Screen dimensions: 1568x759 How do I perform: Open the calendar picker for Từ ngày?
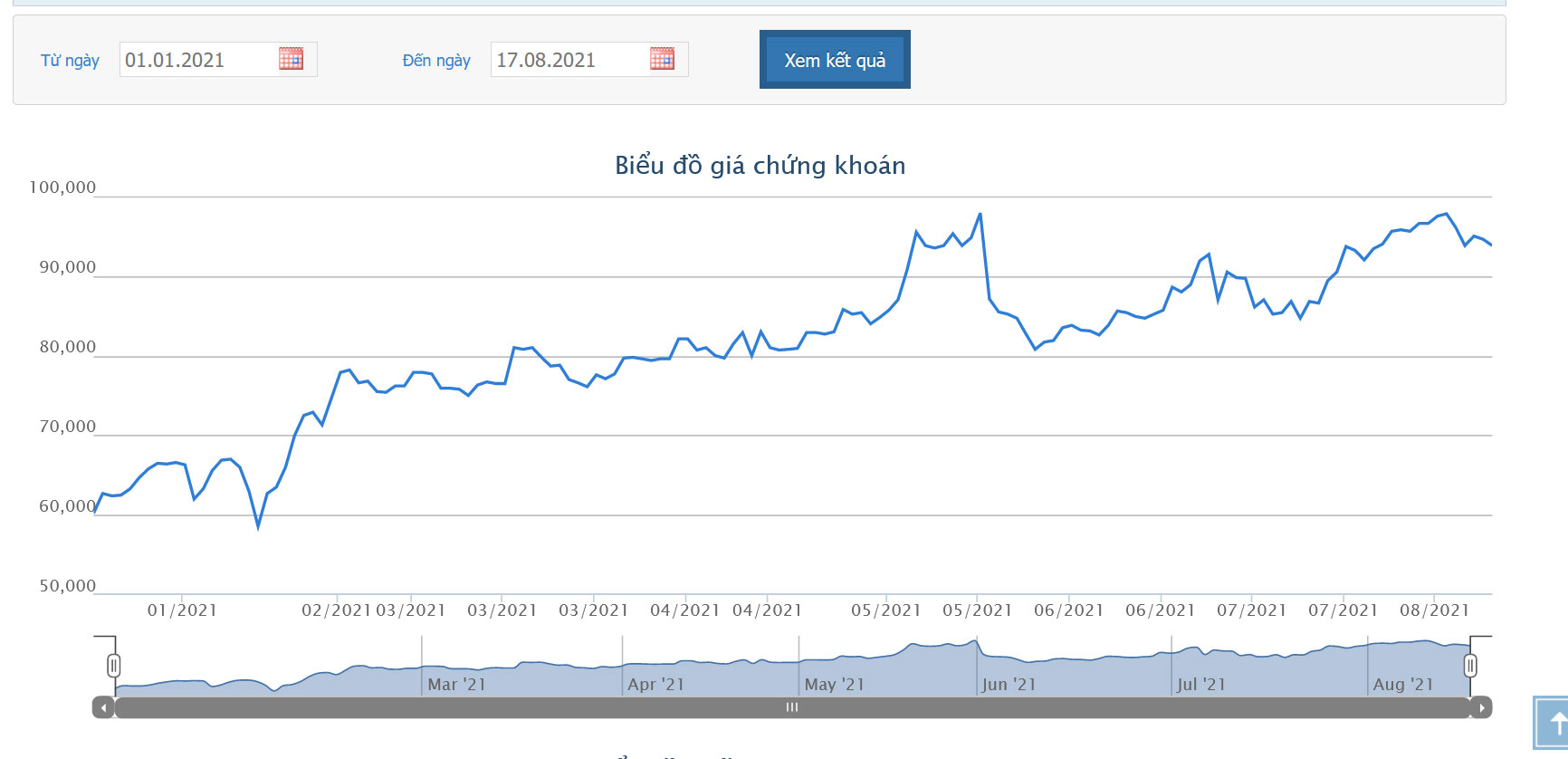tap(291, 59)
